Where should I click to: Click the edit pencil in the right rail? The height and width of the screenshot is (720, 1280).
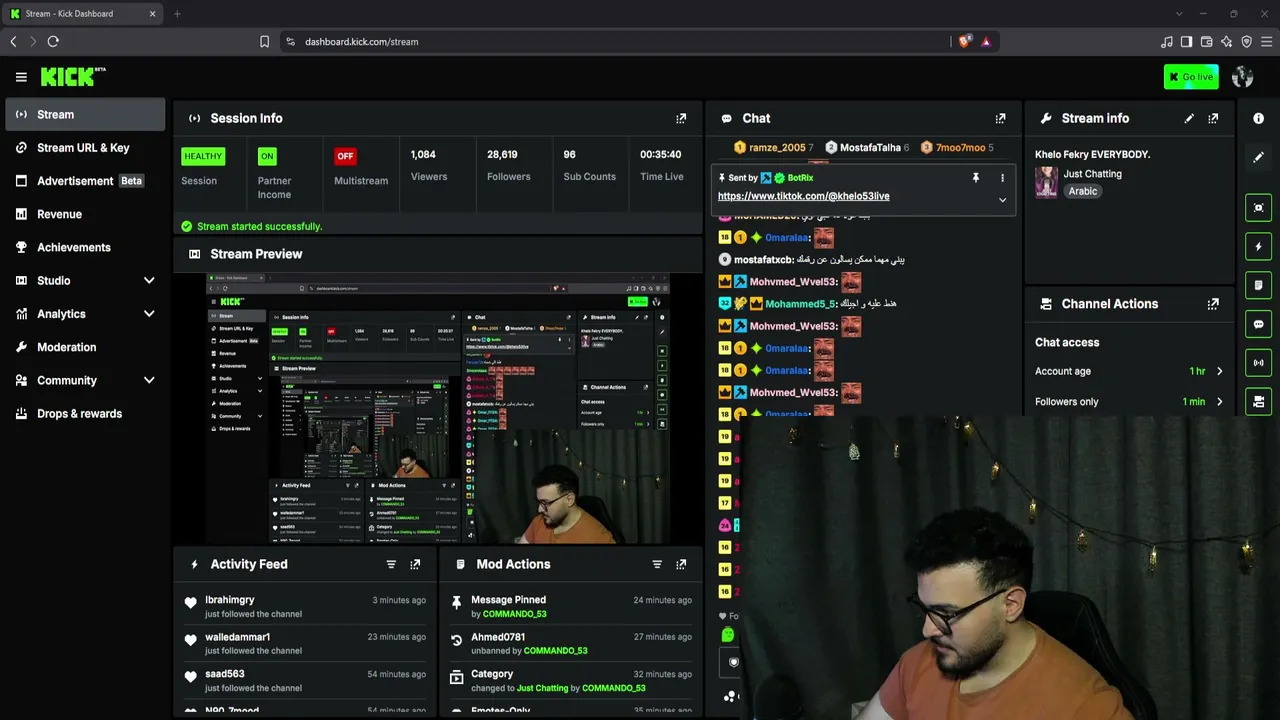pos(1259,157)
